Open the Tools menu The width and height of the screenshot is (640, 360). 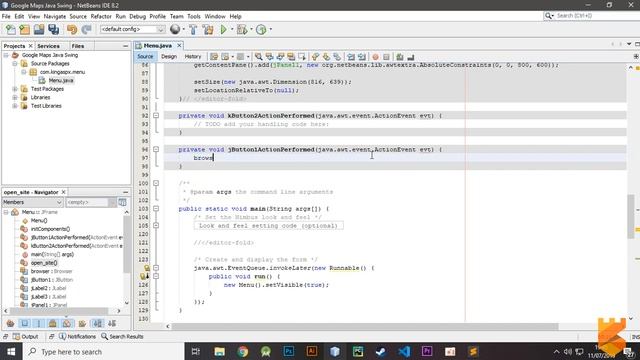[x=194, y=16]
